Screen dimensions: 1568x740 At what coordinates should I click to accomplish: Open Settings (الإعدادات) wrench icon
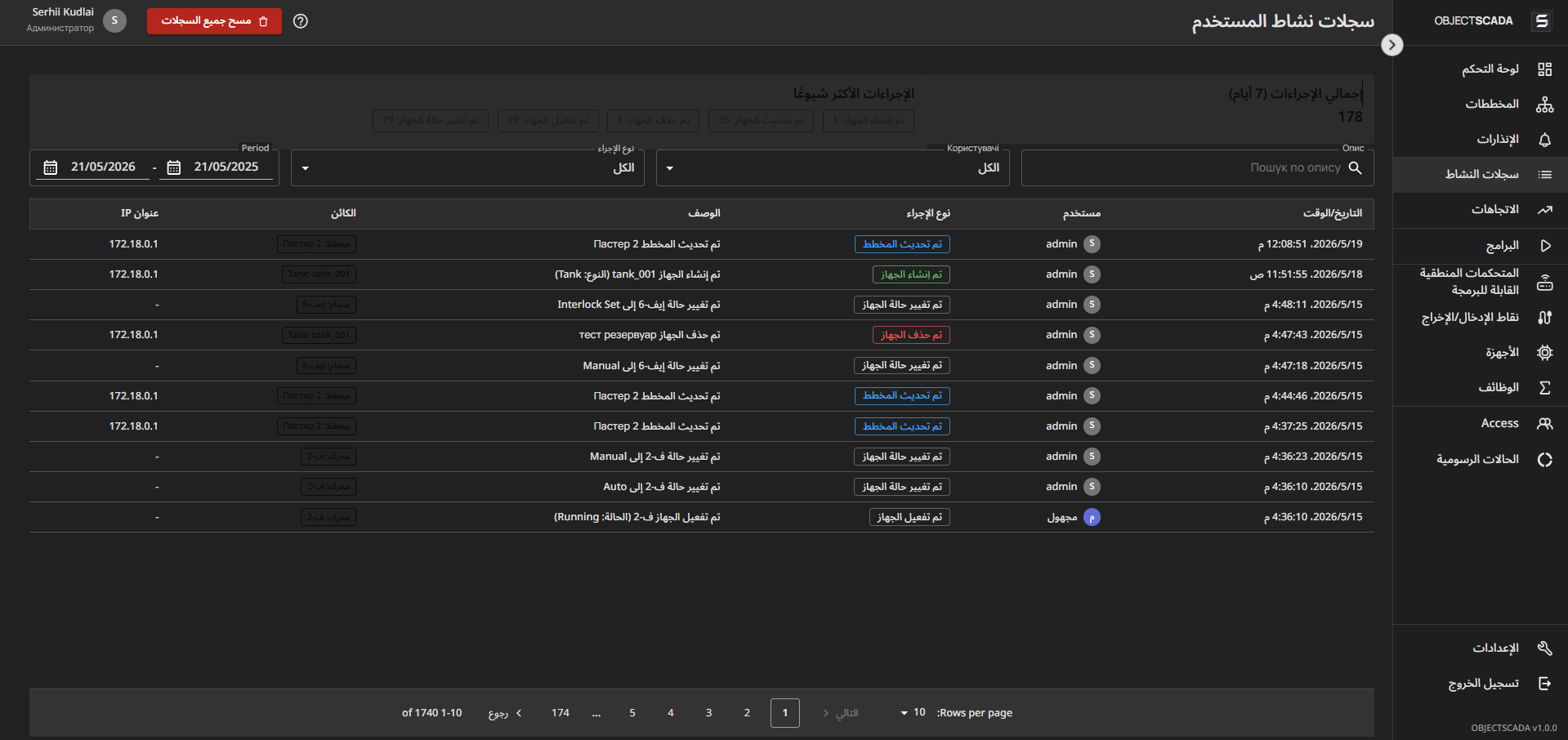coord(1544,649)
